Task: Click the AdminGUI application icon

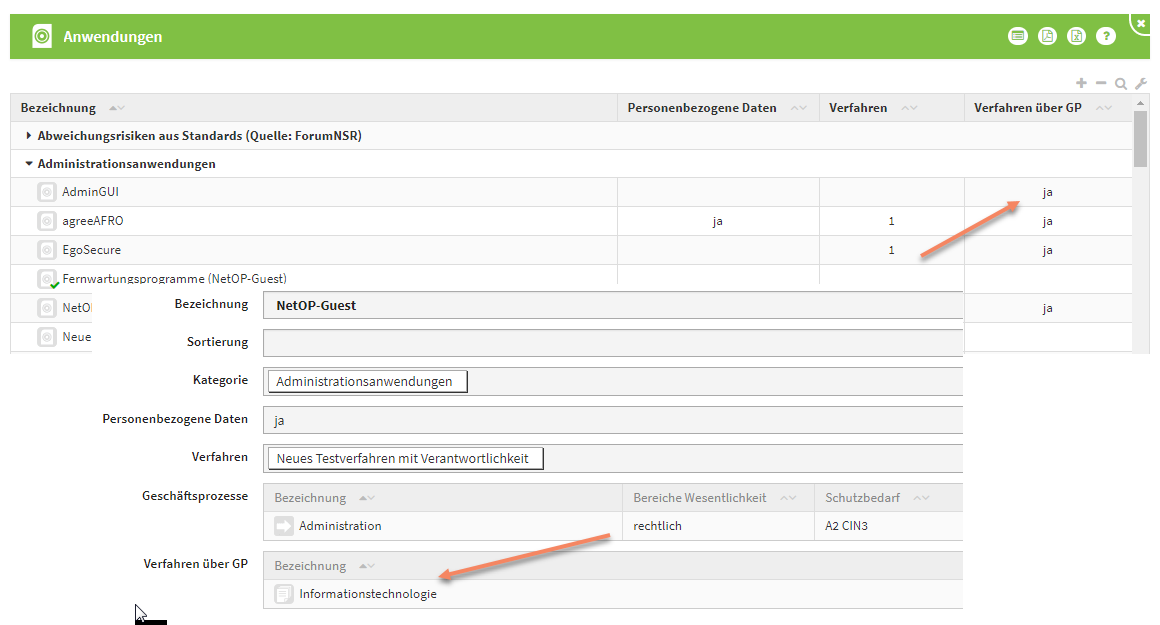Action: click(x=47, y=192)
